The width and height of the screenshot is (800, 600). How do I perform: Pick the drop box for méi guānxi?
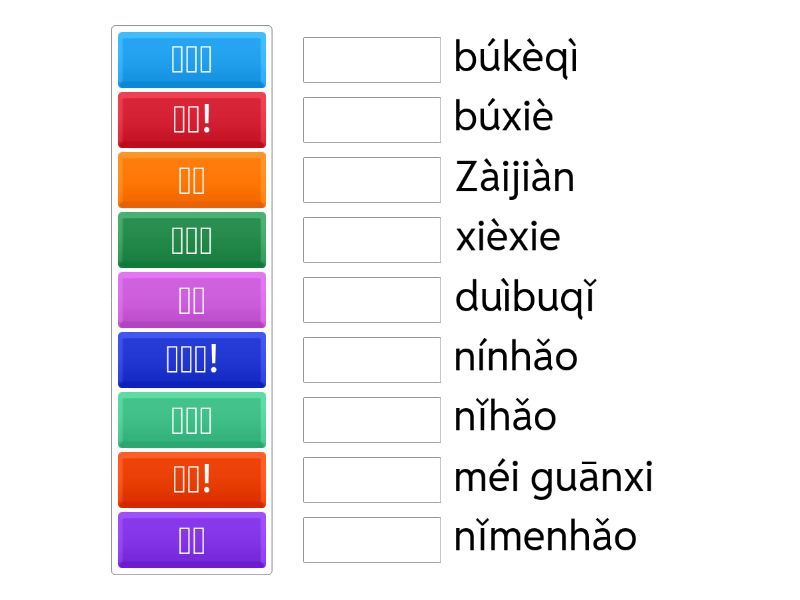click(x=372, y=480)
